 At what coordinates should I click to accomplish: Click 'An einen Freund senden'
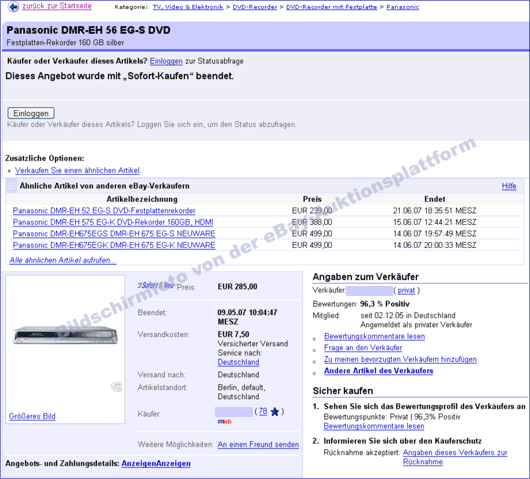pyautogui.click(x=258, y=445)
